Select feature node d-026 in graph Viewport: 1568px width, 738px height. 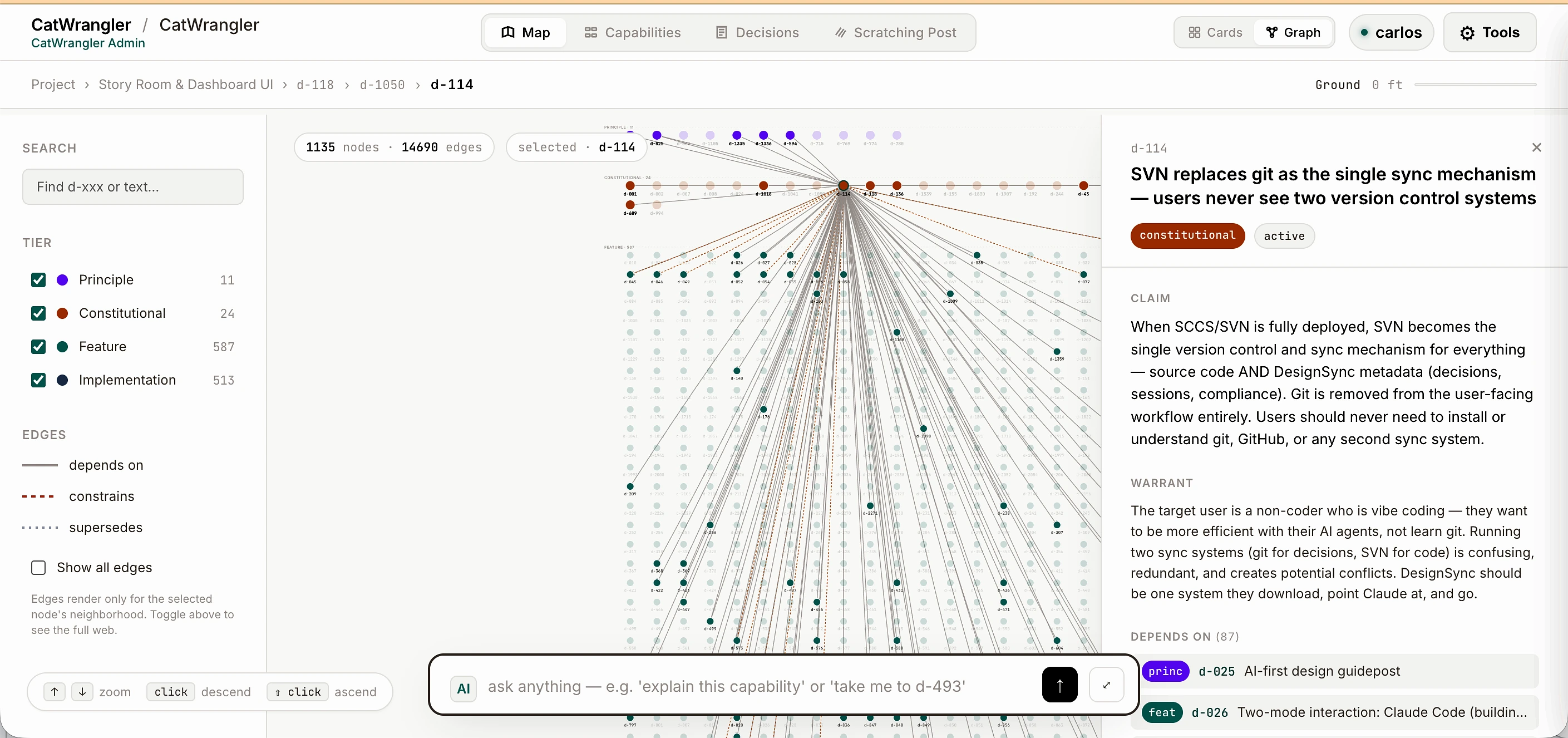click(737, 256)
